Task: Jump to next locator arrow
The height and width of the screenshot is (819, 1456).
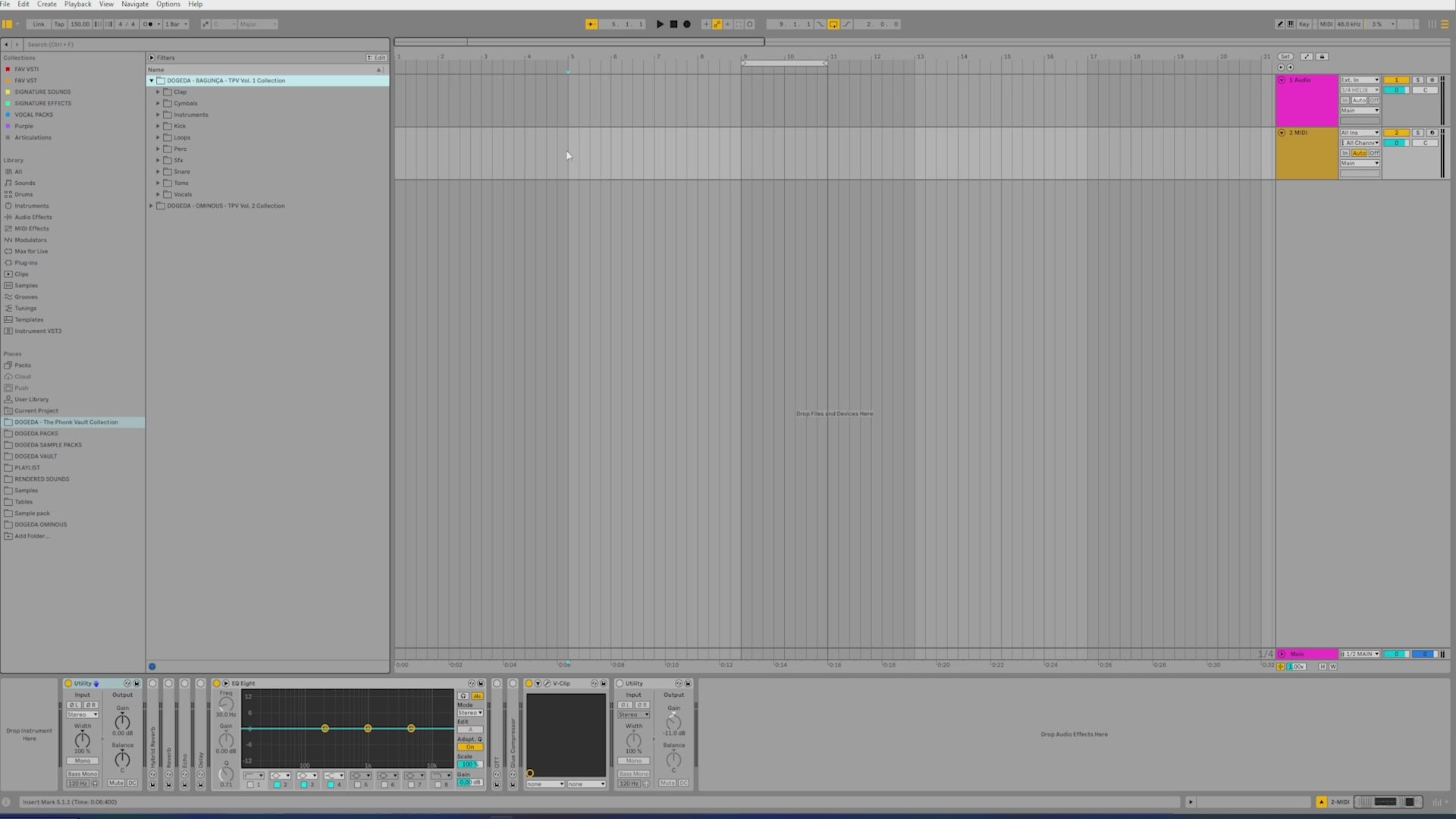Action: (1290, 67)
